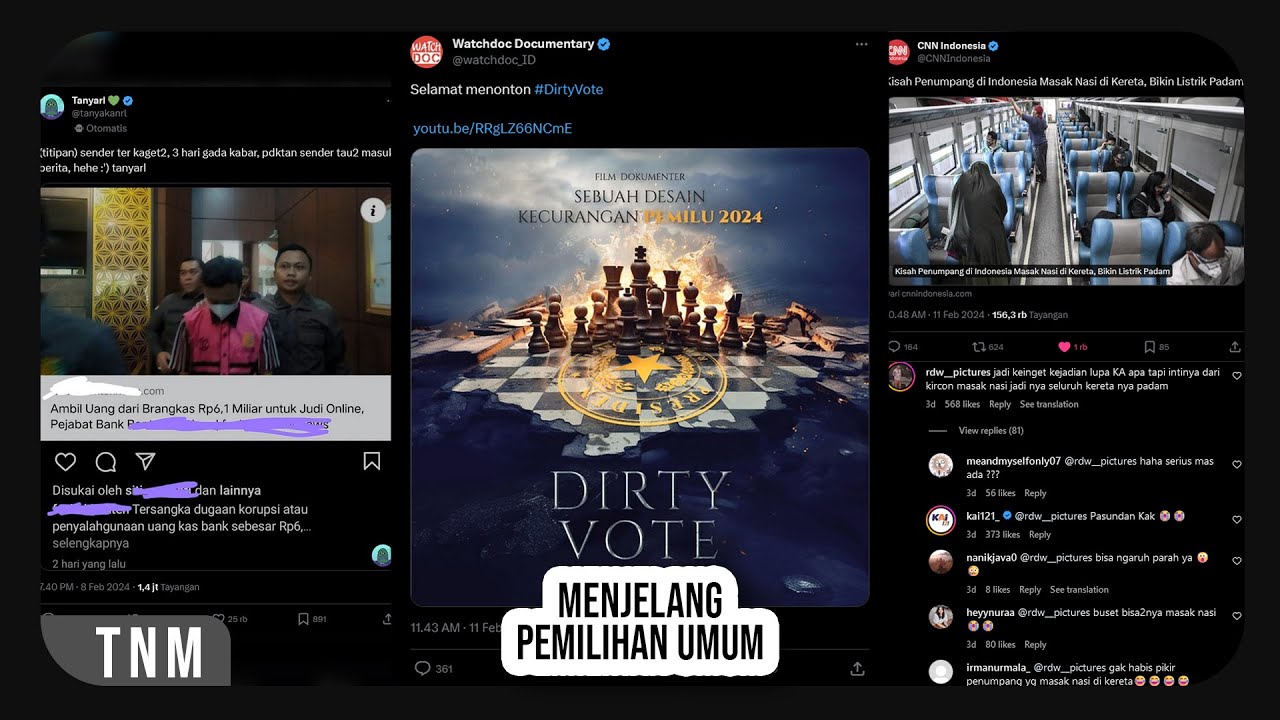Like the Tanyarl tweet showing 25 rb
The width and height of the screenshot is (1280, 720).
[x=217, y=619]
